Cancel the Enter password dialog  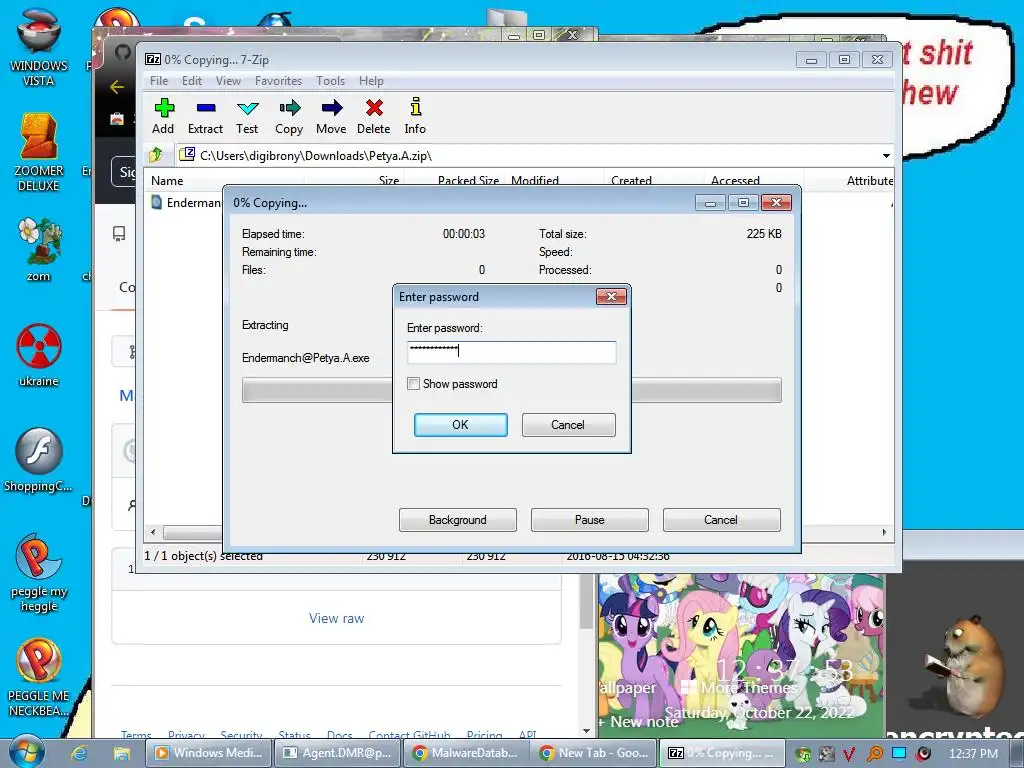(568, 424)
